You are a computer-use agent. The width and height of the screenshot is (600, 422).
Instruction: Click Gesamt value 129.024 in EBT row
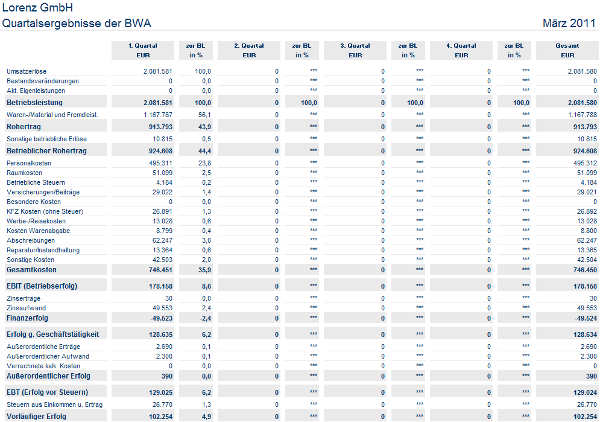585,393
